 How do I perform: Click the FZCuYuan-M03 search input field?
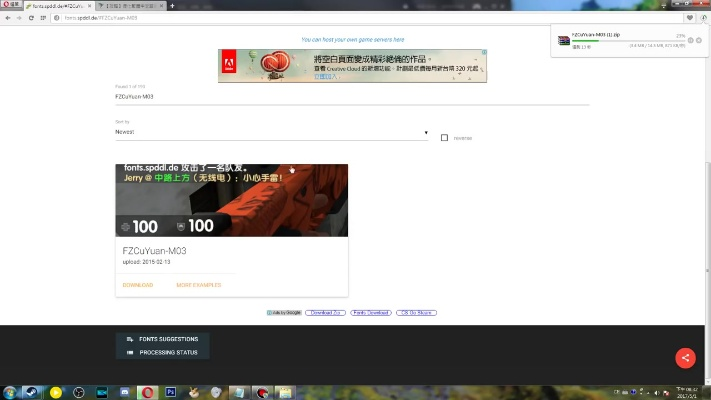(x=350, y=97)
